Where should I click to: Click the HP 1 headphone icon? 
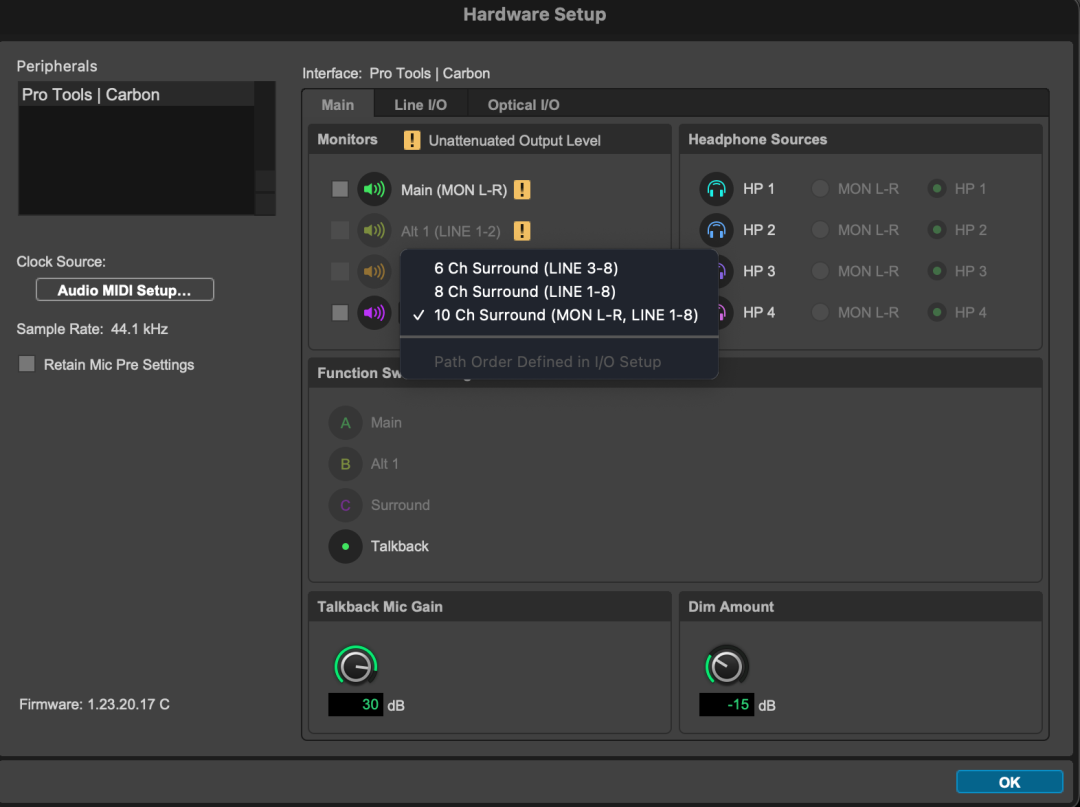pyautogui.click(x=716, y=189)
